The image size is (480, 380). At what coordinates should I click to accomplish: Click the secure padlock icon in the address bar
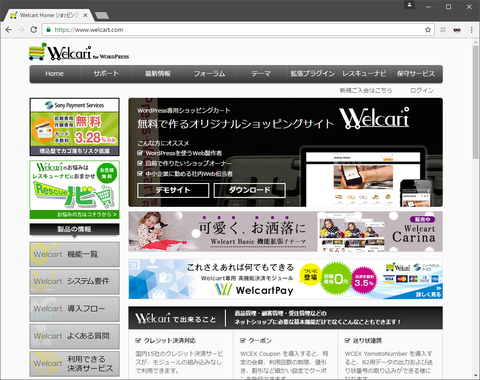pos(49,30)
